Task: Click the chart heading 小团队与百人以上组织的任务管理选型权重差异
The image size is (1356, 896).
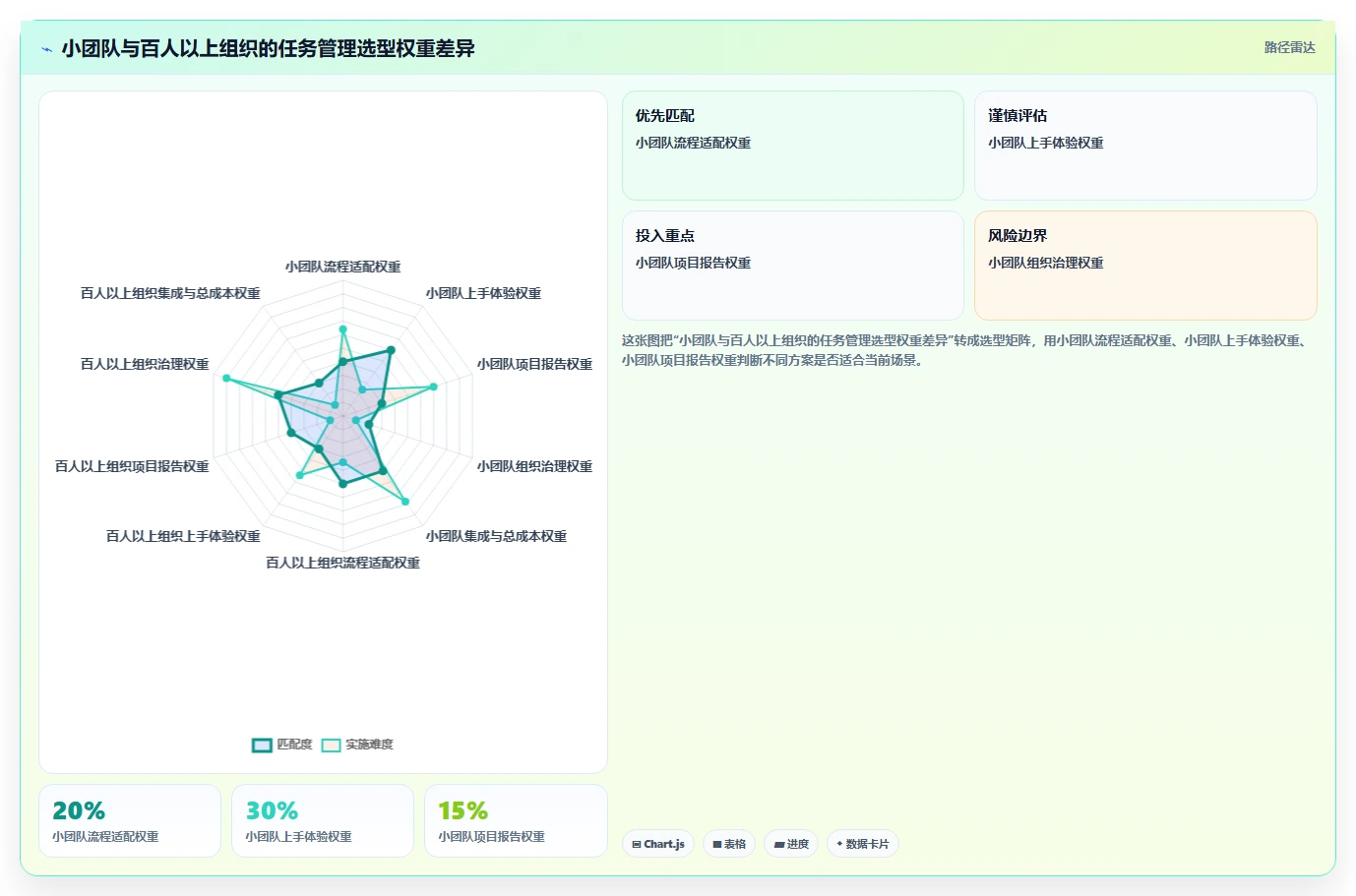Action: point(268,48)
